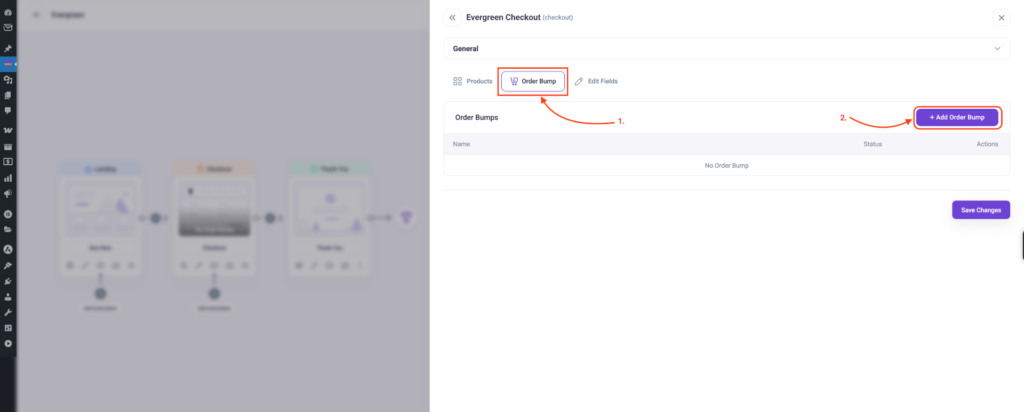The width and height of the screenshot is (1024, 412).
Task: Open Marketing megaphone icon in sidebar
Action: [8, 193]
